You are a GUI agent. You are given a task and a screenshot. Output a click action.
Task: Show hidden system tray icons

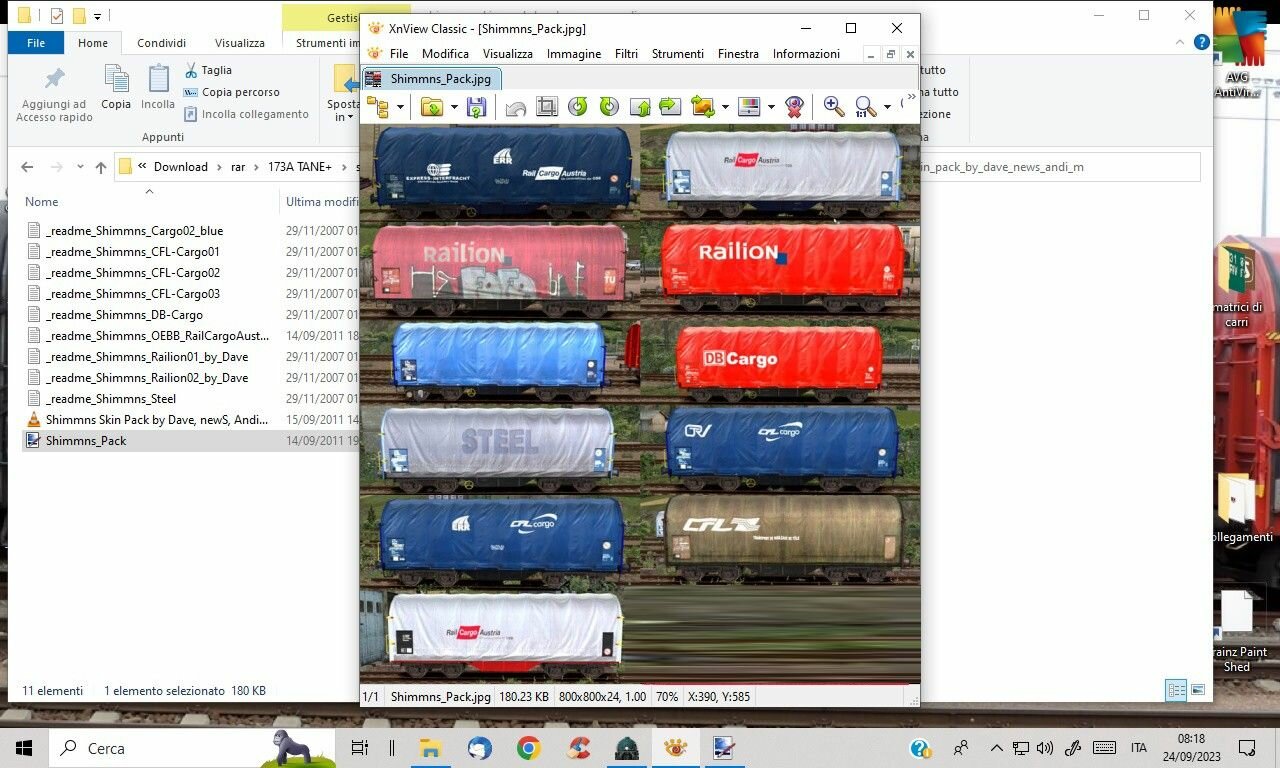[996, 748]
